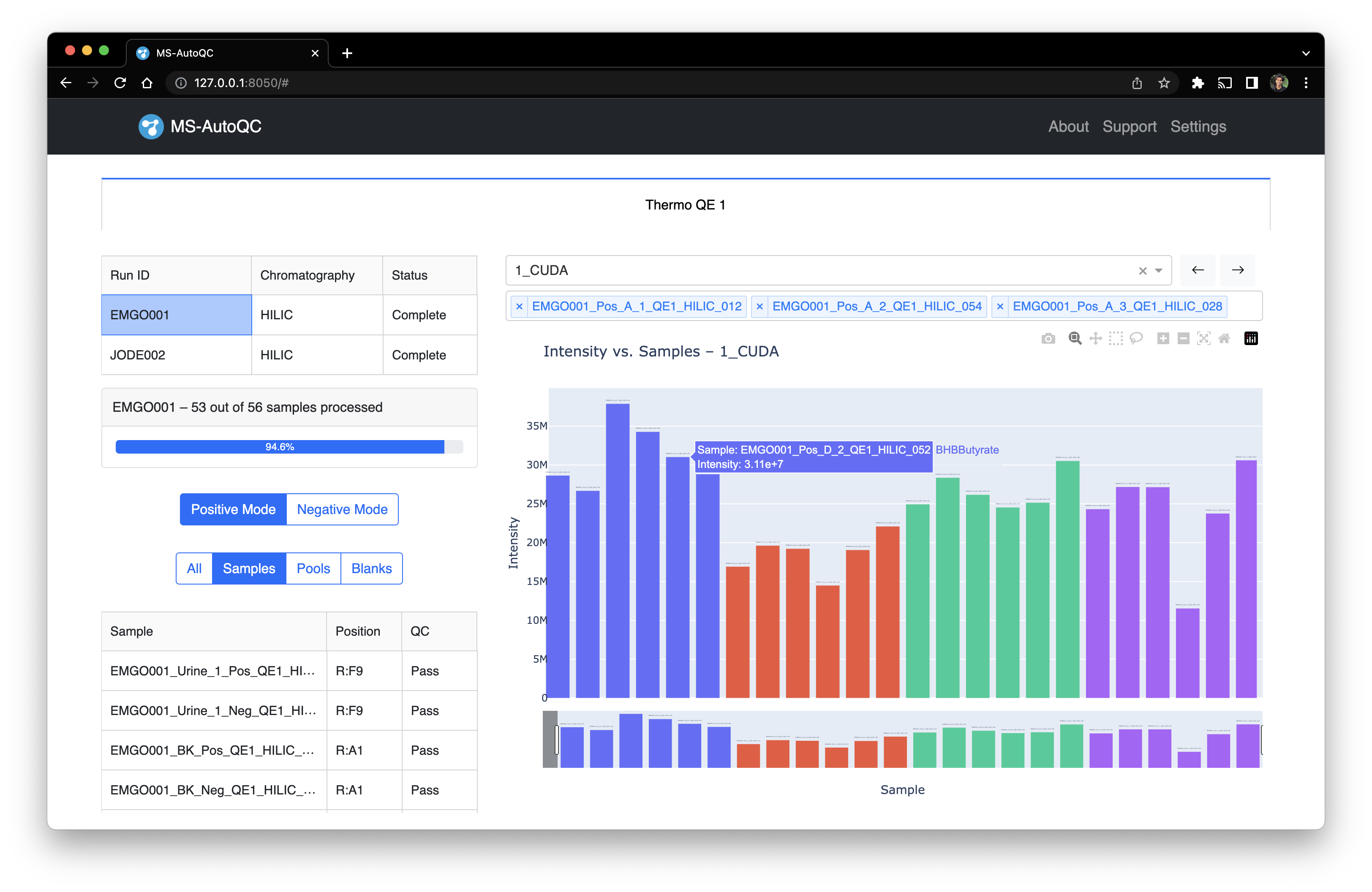The height and width of the screenshot is (892, 1372).
Task: Enable Box Select mode on the plot
Action: (x=1116, y=338)
